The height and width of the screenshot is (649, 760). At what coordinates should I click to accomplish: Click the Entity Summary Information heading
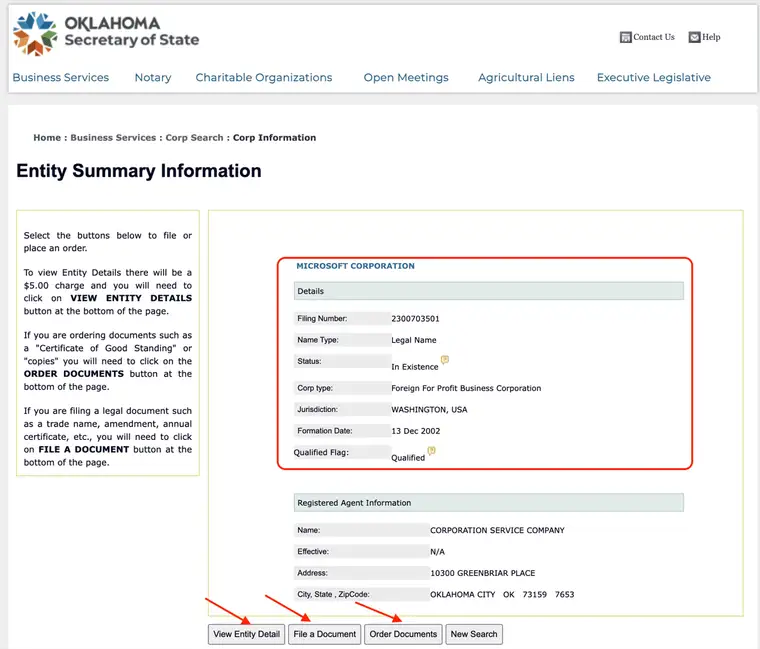pos(139,171)
